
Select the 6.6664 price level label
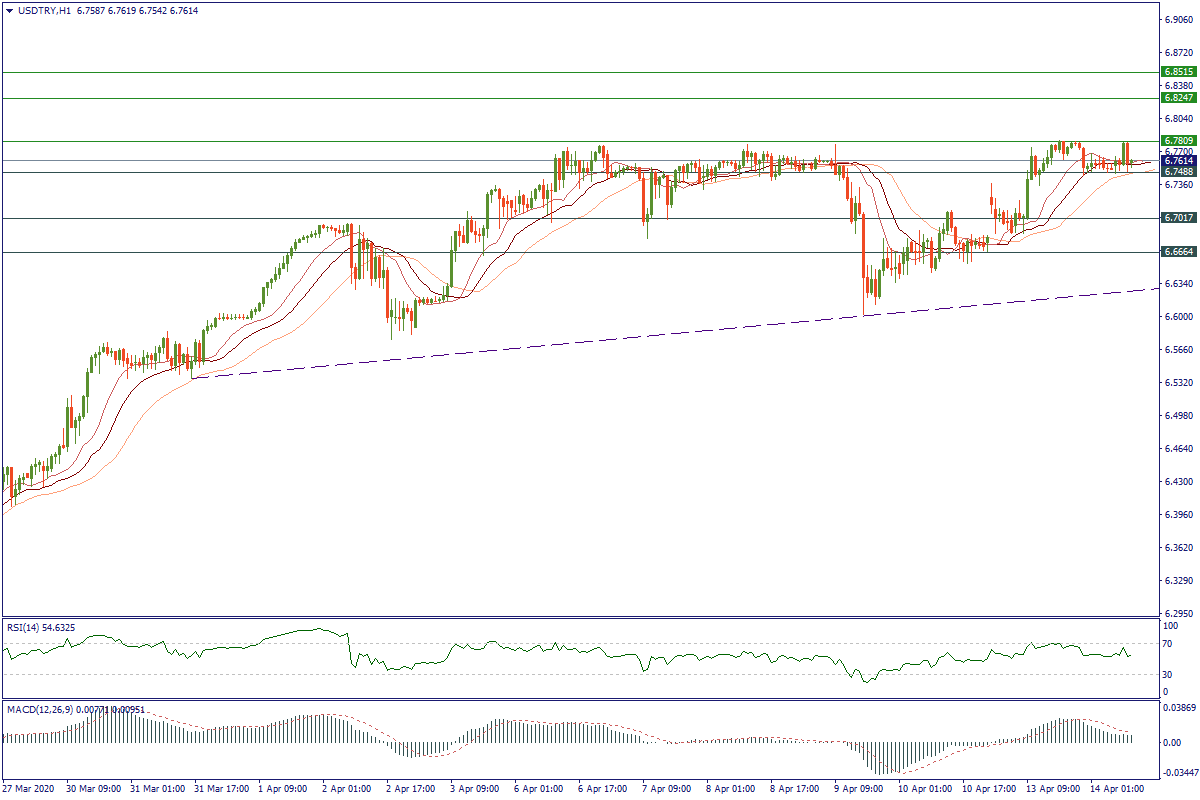[1177, 252]
